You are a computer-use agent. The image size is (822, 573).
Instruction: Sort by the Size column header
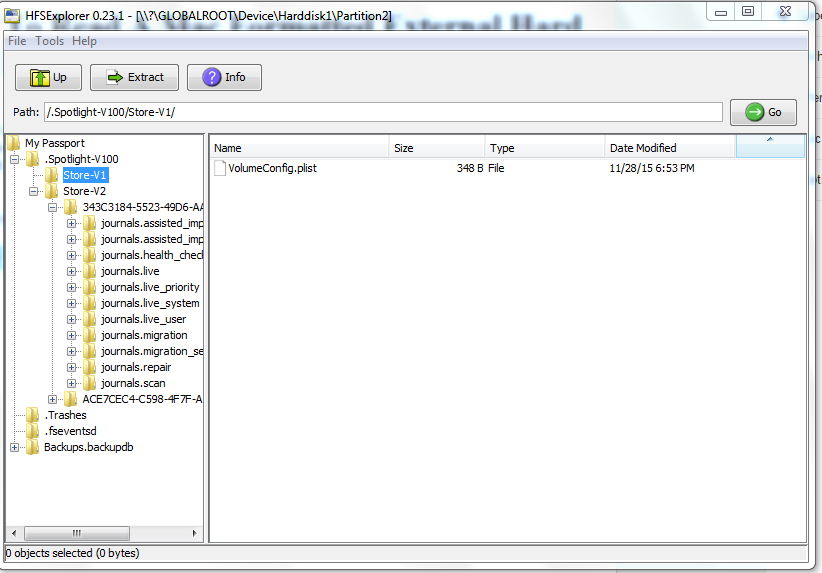tap(437, 148)
